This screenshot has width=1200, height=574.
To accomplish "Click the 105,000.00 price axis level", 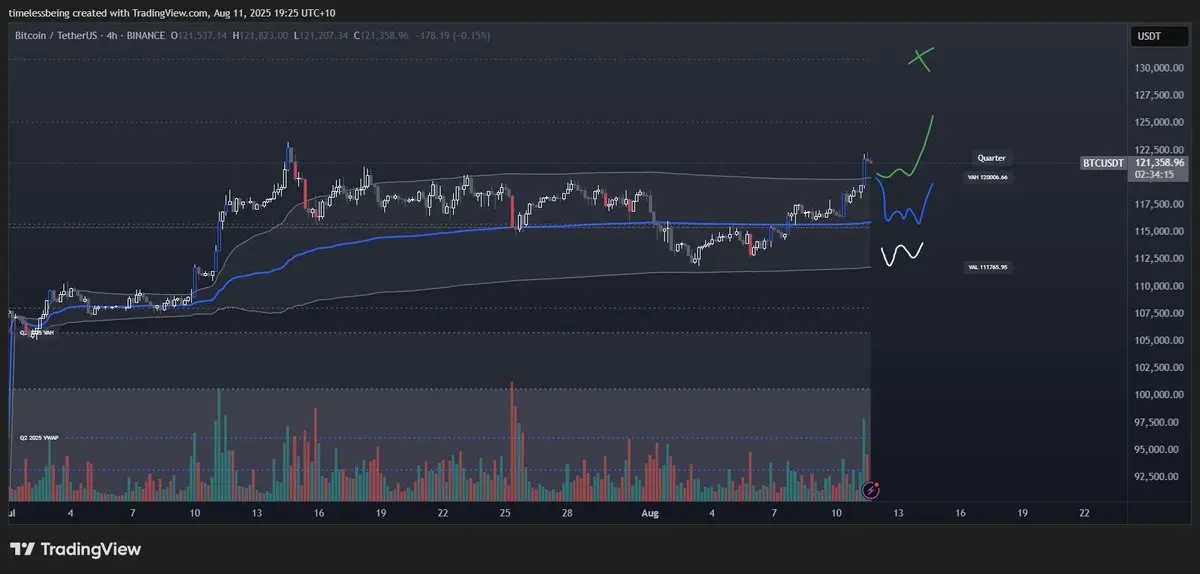I will pyautogui.click(x=1159, y=340).
